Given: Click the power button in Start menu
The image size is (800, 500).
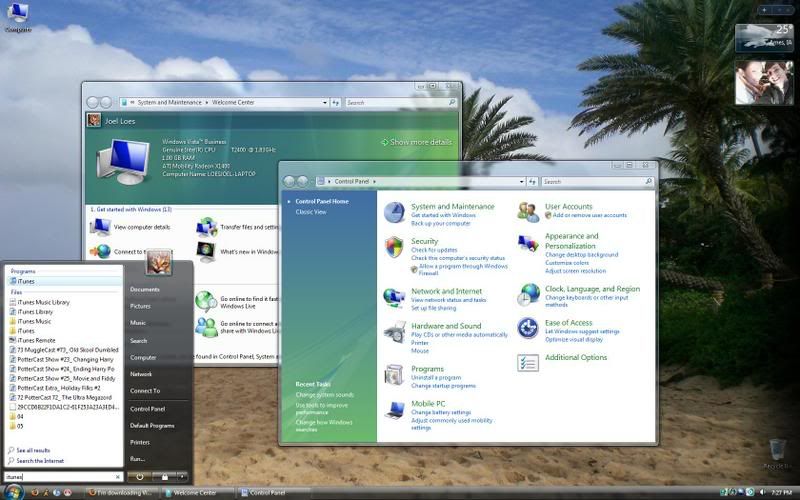Looking at the screenshot, I should click(139, 477).
